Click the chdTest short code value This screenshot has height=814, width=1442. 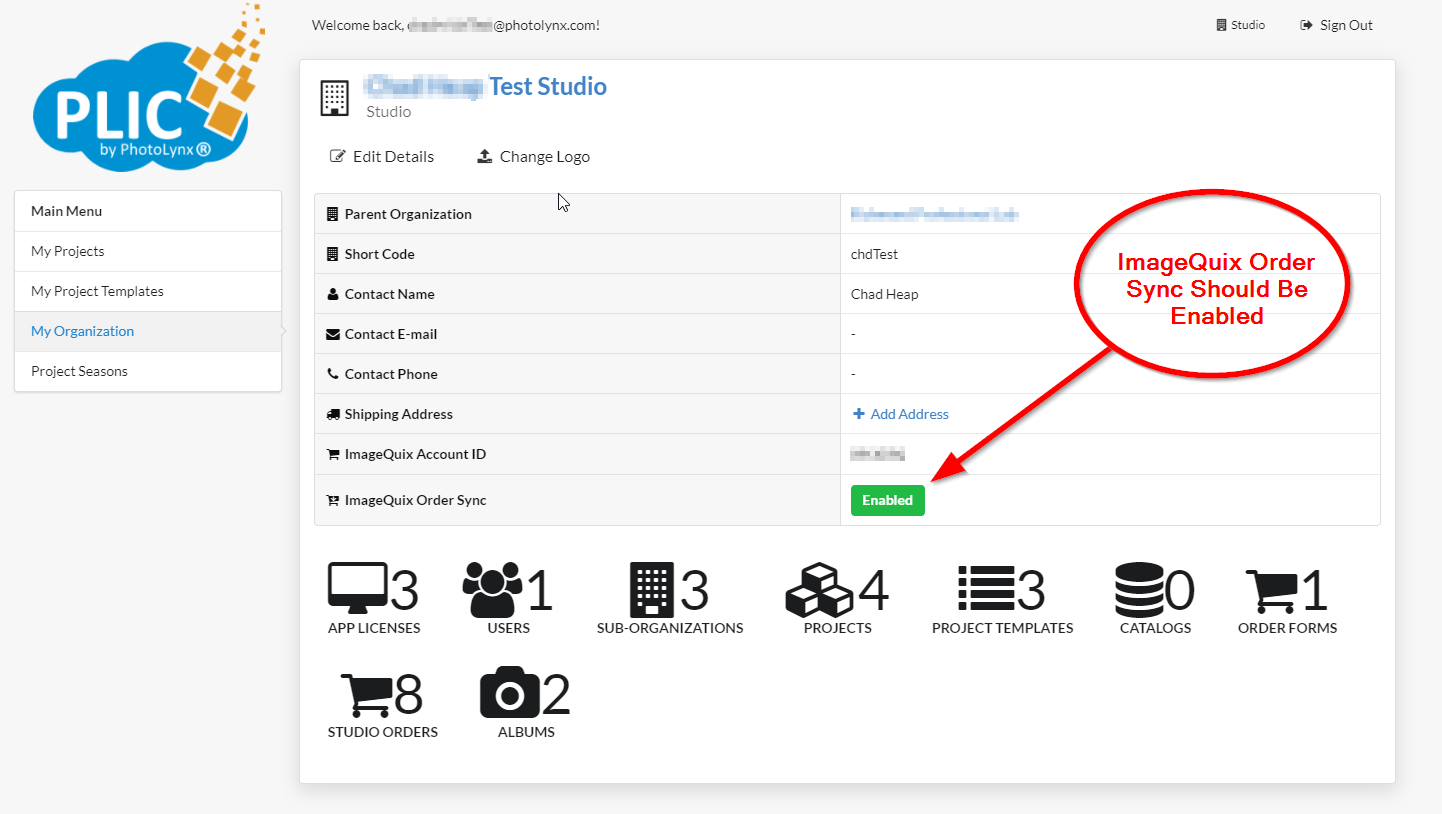(875, 254)
